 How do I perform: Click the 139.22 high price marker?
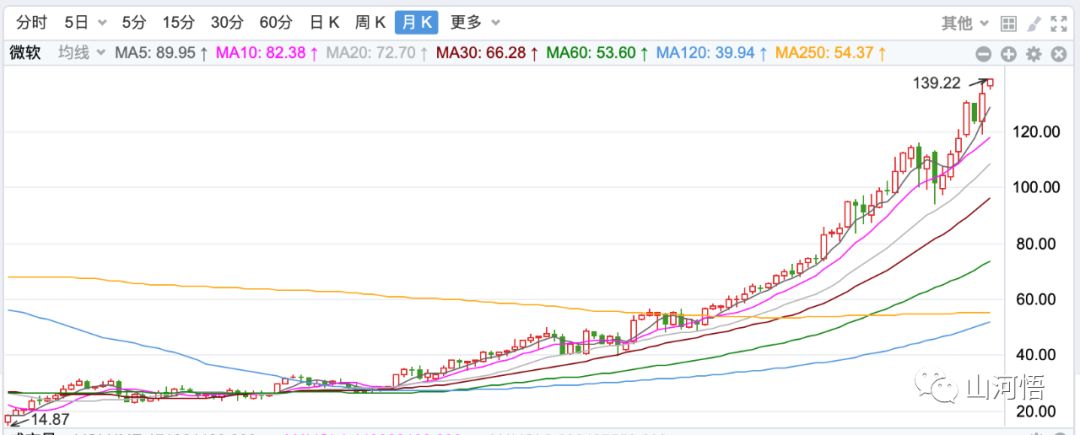pos(939,86)
